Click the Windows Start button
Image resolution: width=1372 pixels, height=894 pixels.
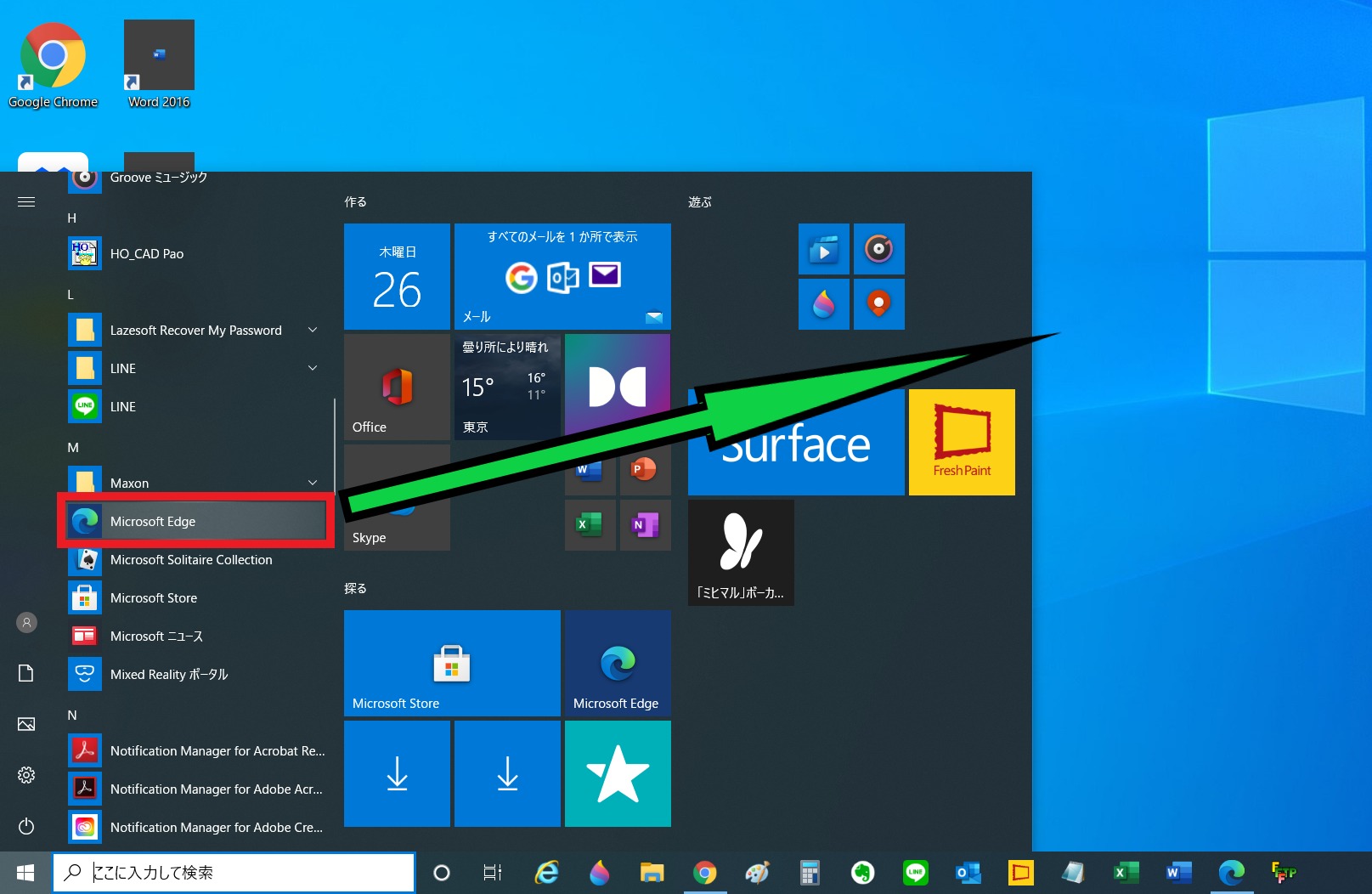[x=25, y=873]
